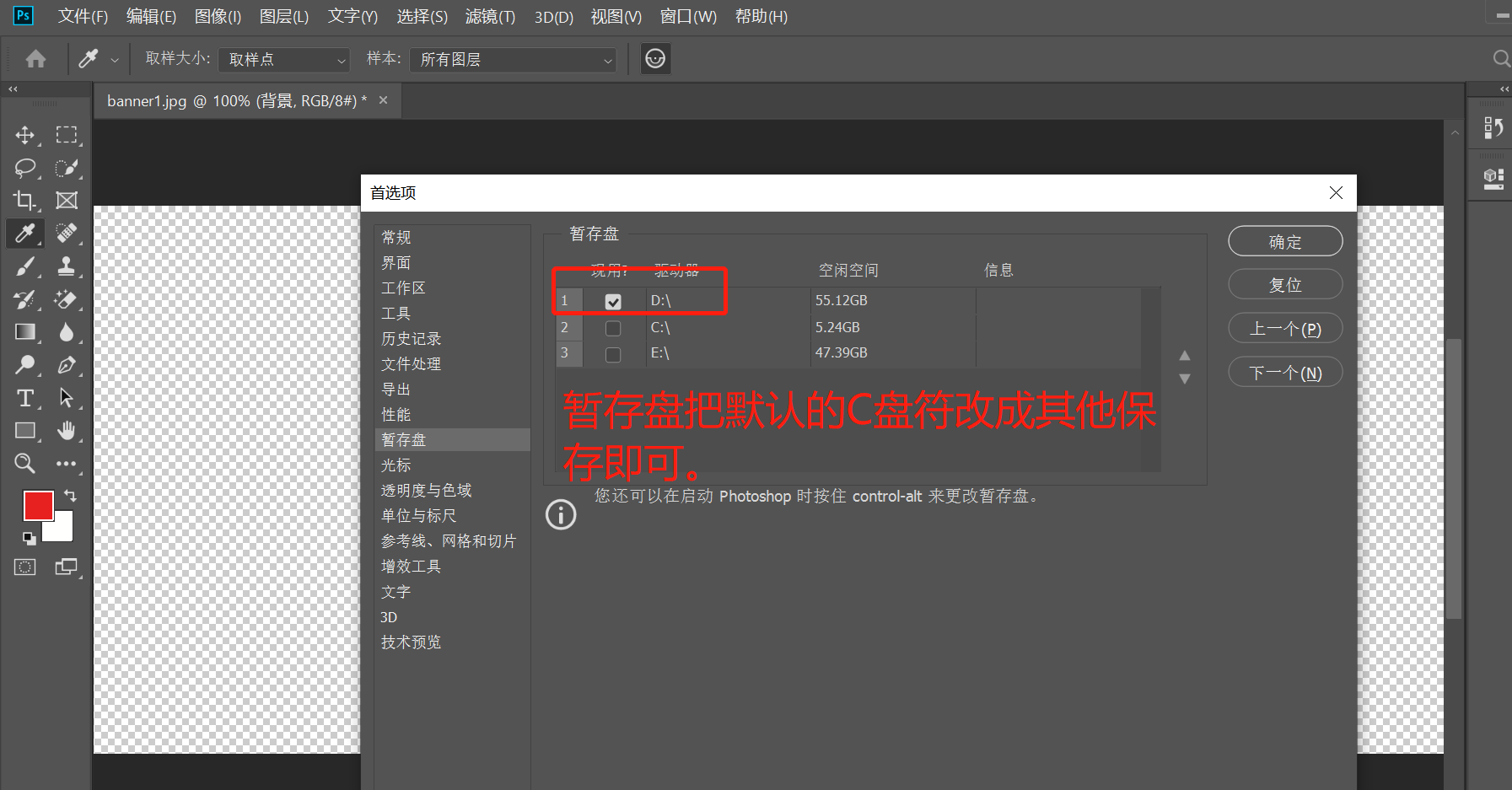Select the Blur tool
Viewport: 1512px width, 790px height.
tap(67, 332)
